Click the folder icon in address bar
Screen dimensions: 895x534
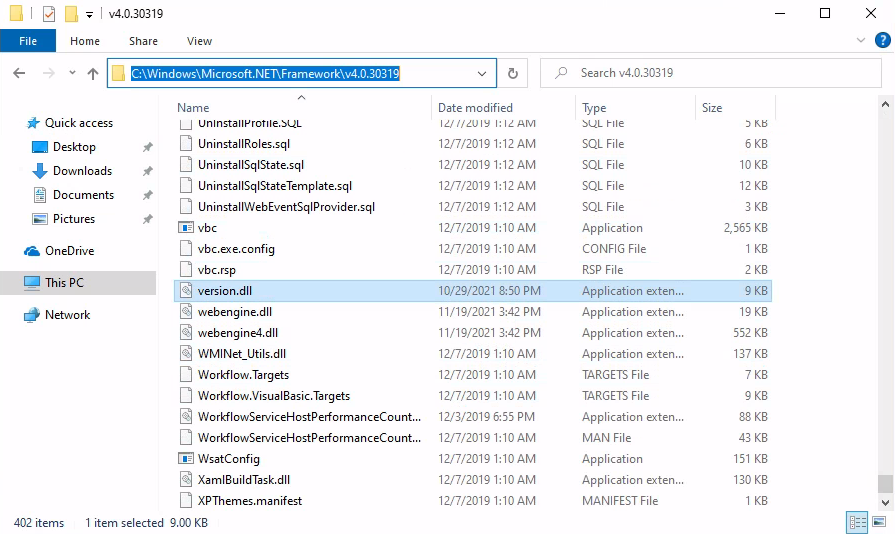coord(118,73)
